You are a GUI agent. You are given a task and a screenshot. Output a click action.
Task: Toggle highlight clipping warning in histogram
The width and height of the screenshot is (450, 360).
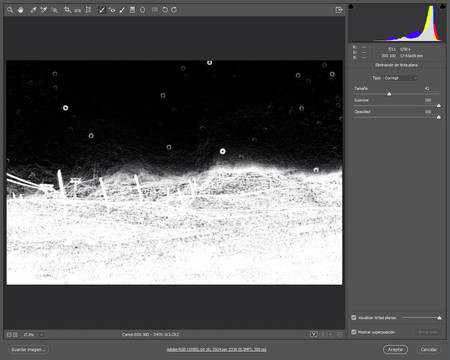pos(443,6)
